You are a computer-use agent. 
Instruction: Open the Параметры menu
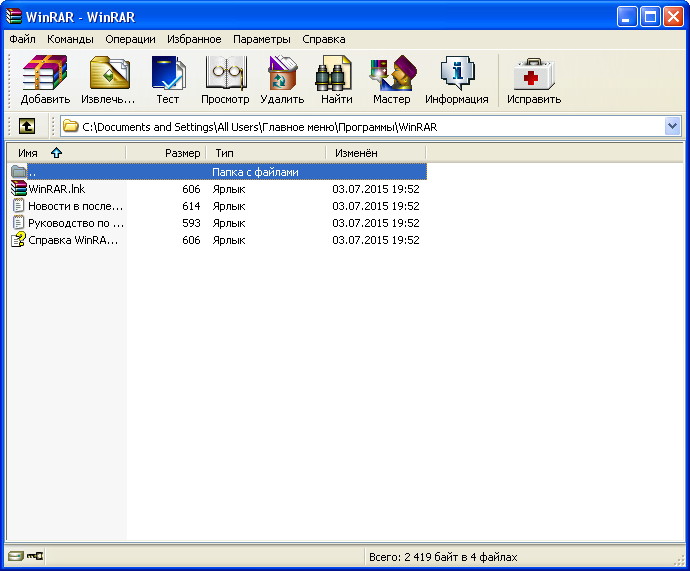[x=262, y=39]
